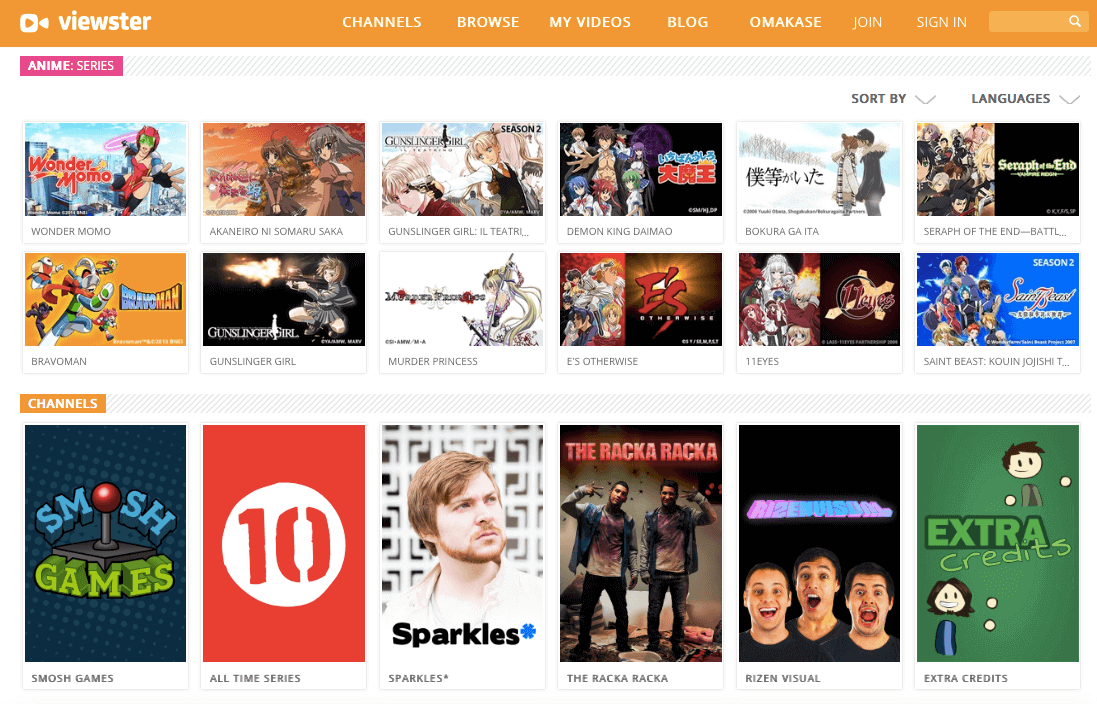Open the Channels menu item
The image size is (1097, 704).
[381, 22]
